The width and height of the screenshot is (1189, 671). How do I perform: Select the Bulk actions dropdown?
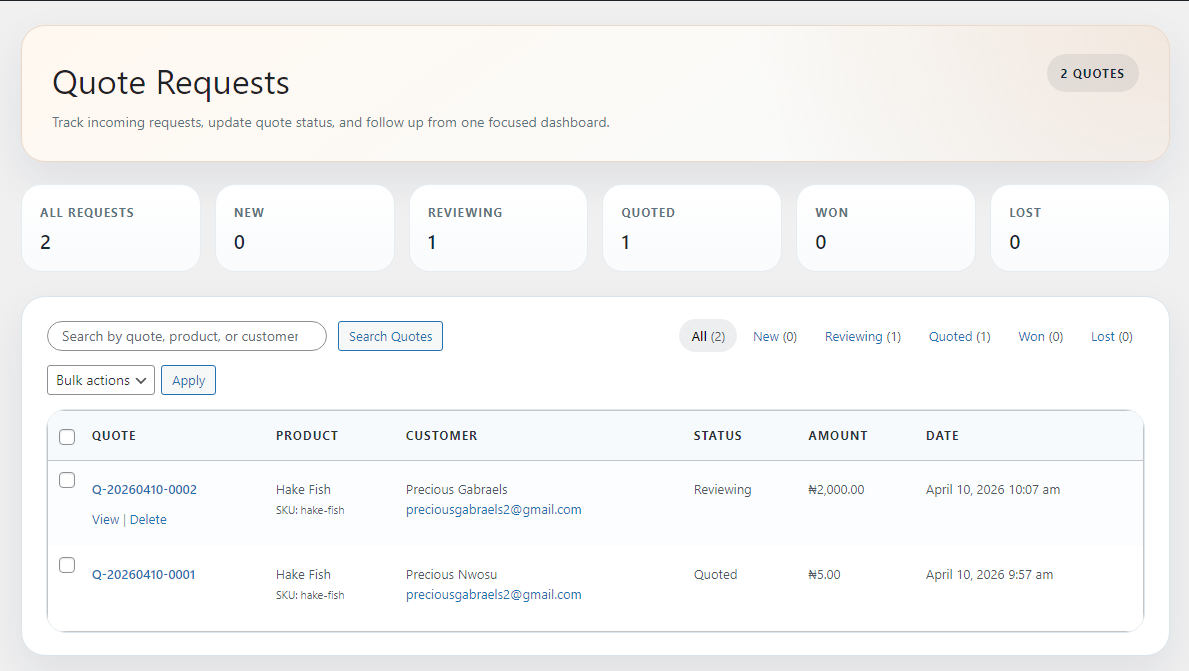(x=100, y=380)
